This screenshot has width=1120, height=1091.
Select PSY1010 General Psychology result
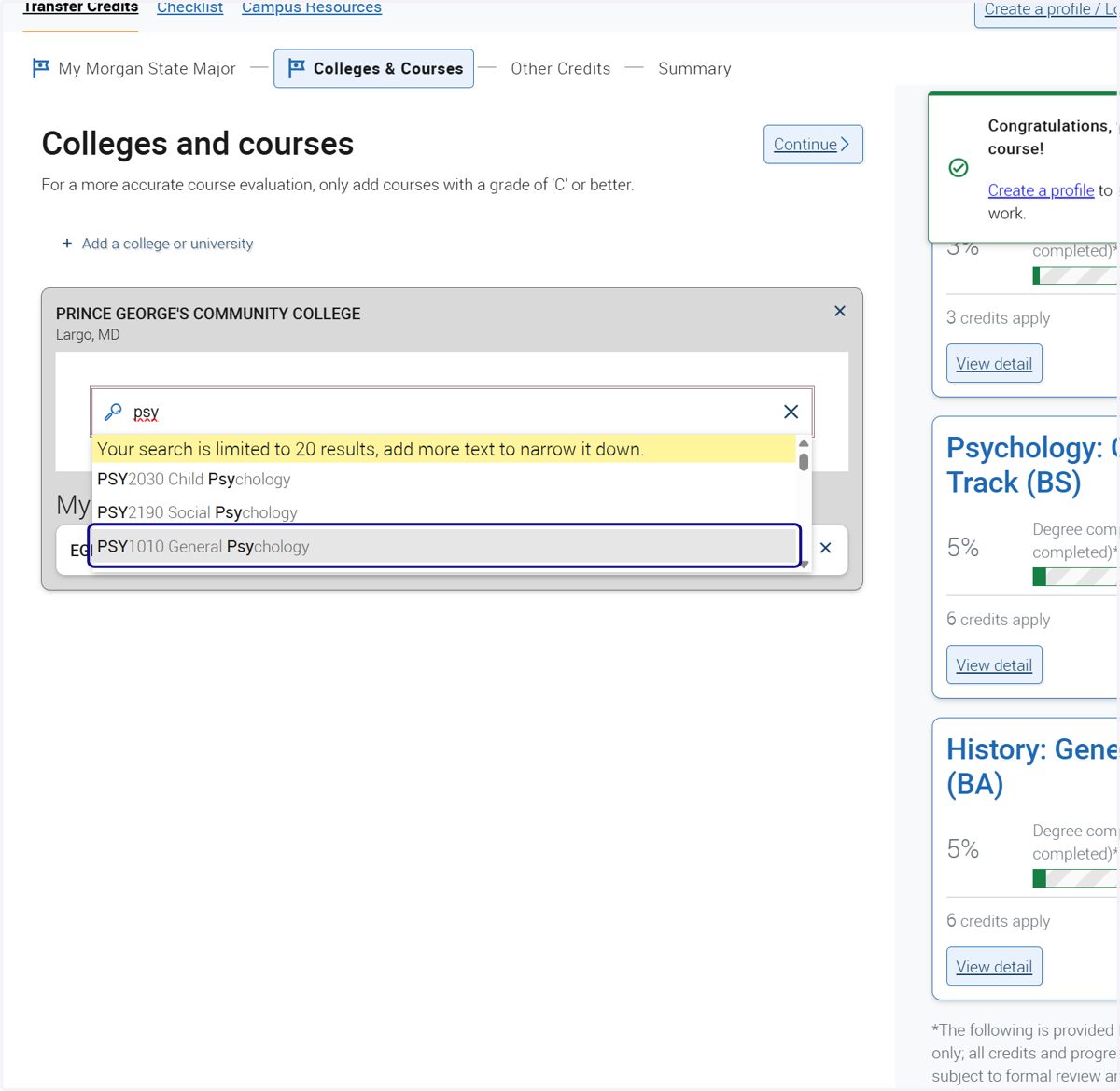tap(444, 546)
